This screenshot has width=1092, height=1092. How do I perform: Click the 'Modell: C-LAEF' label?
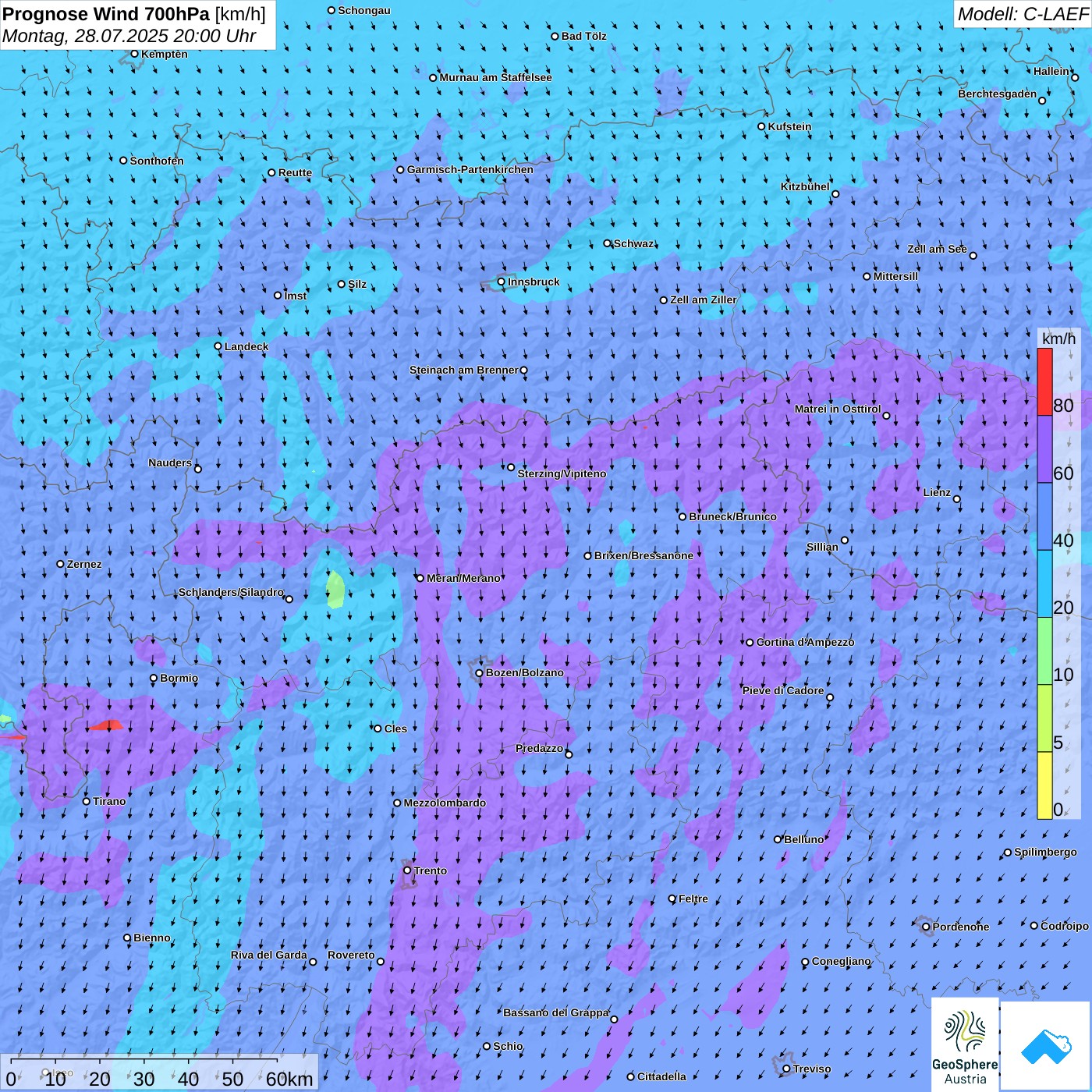point(1023,14)
